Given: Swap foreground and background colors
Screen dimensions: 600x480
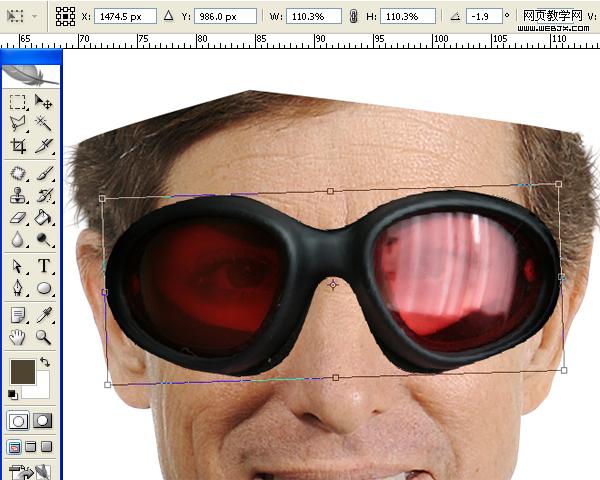Looking at the screenshot, I should (45, 362).
